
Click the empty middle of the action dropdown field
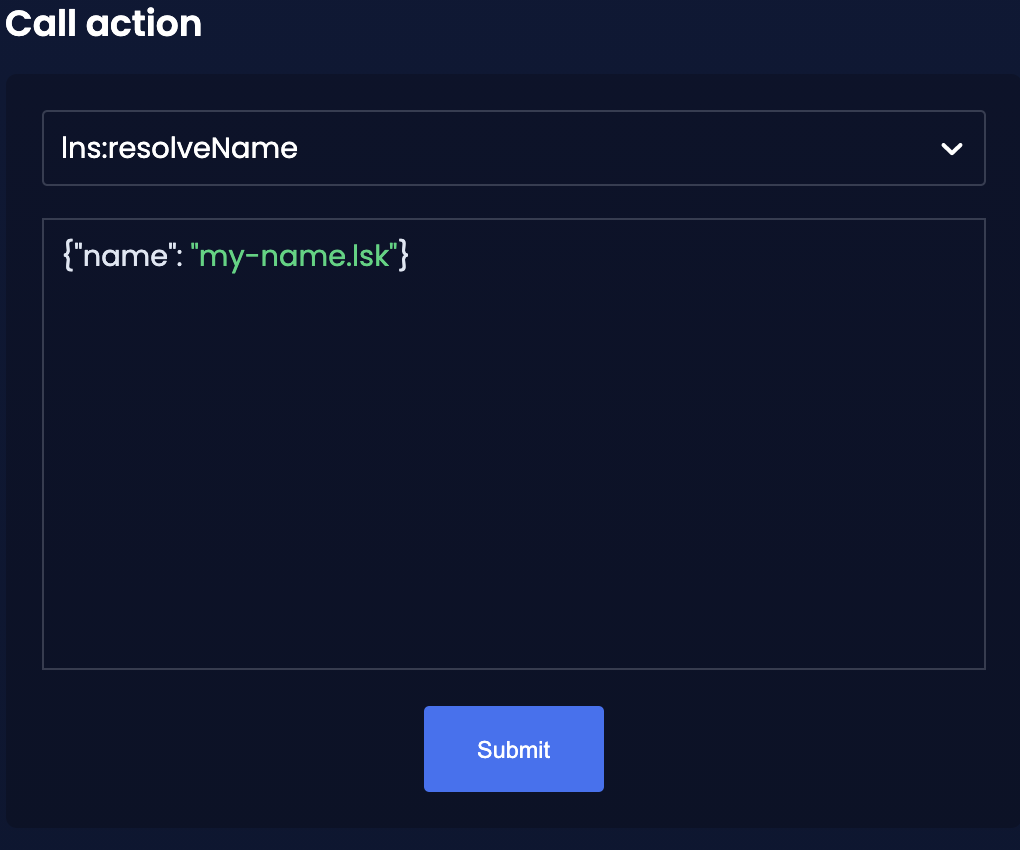[618, 148]
